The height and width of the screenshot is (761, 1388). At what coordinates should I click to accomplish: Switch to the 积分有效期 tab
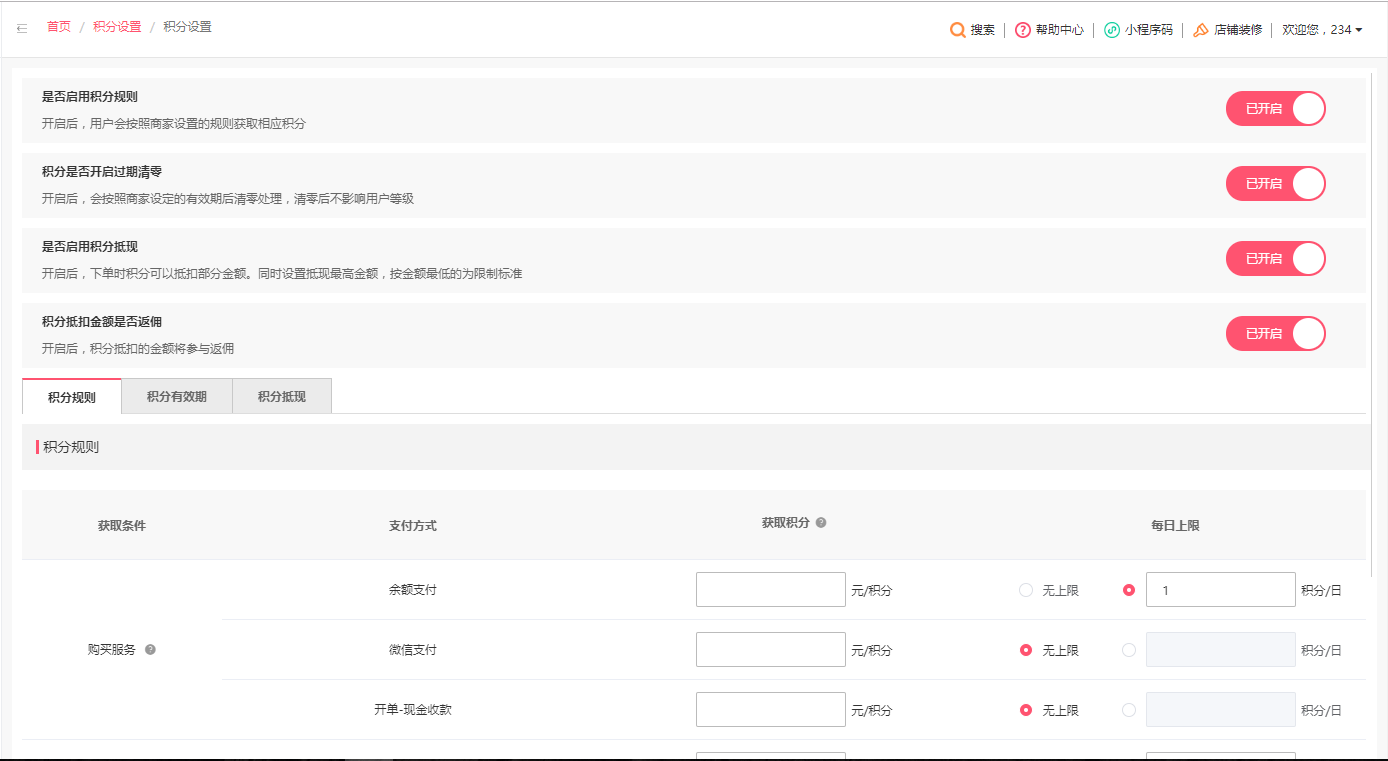(x=177, y=397)
